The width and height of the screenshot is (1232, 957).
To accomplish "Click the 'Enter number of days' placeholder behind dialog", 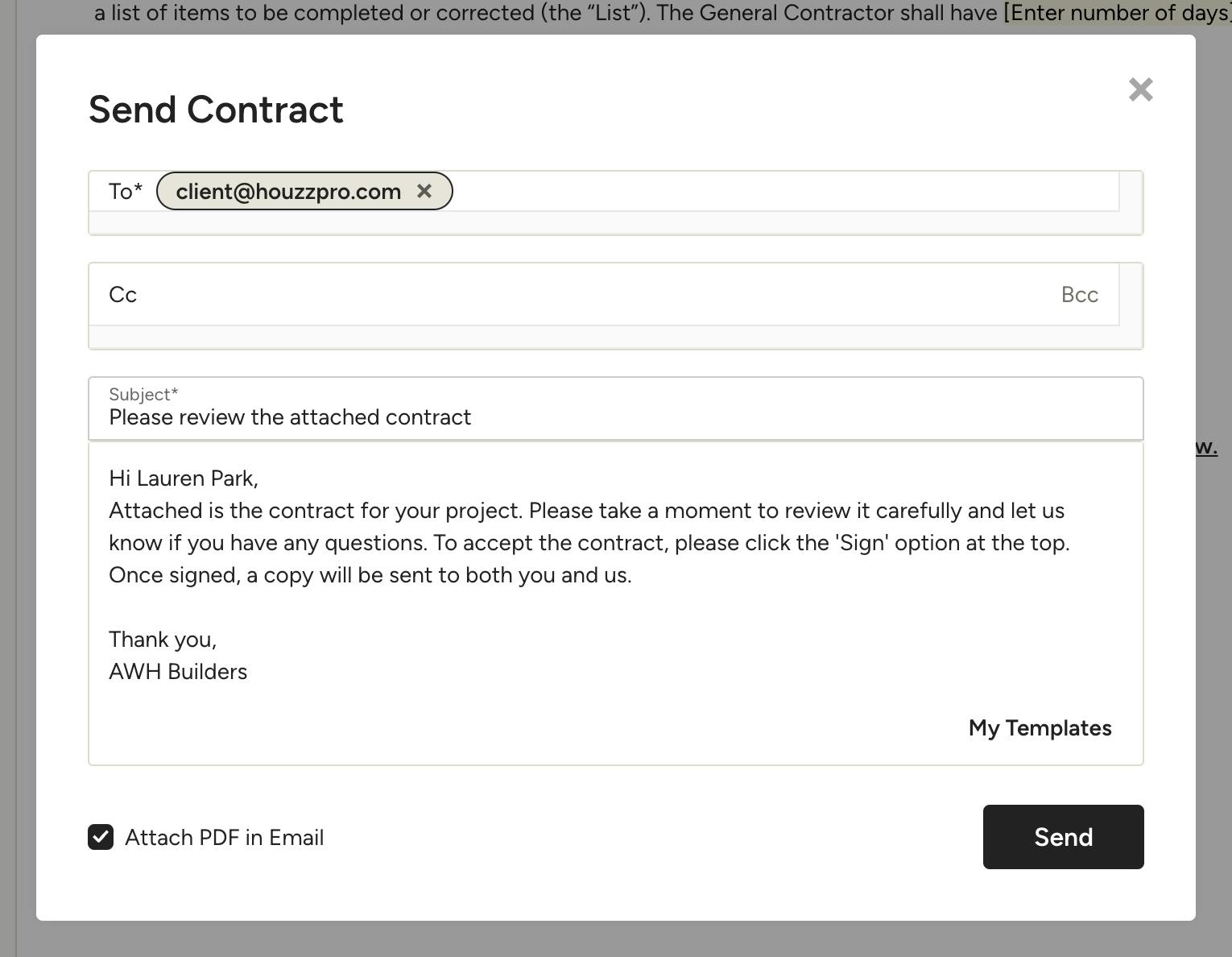I will tap(1116, 13).
